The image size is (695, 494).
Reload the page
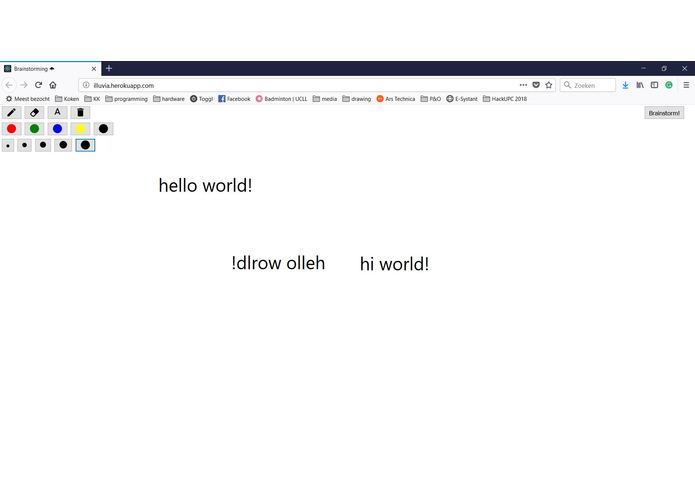pyautogui.click(x=39, y=85)
